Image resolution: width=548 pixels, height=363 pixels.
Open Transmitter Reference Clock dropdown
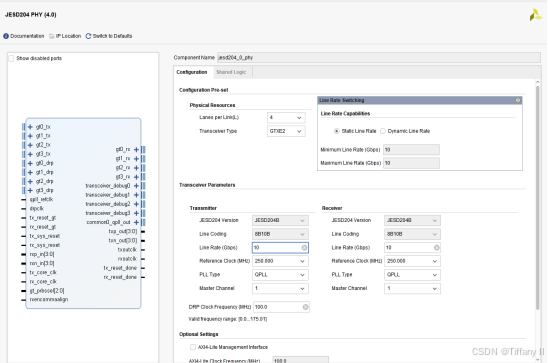[280, 261]
